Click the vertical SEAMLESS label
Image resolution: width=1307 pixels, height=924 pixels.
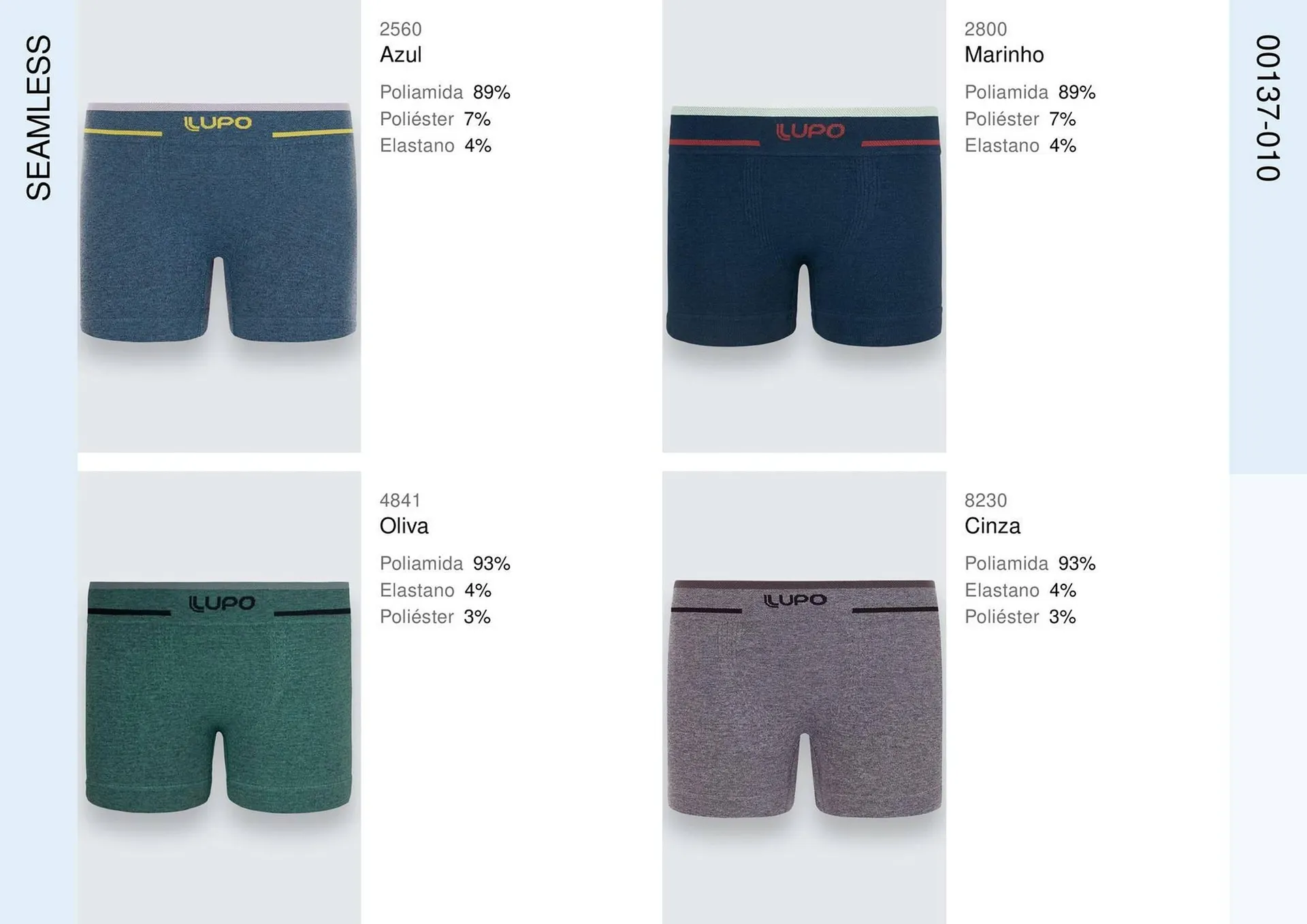39,118
